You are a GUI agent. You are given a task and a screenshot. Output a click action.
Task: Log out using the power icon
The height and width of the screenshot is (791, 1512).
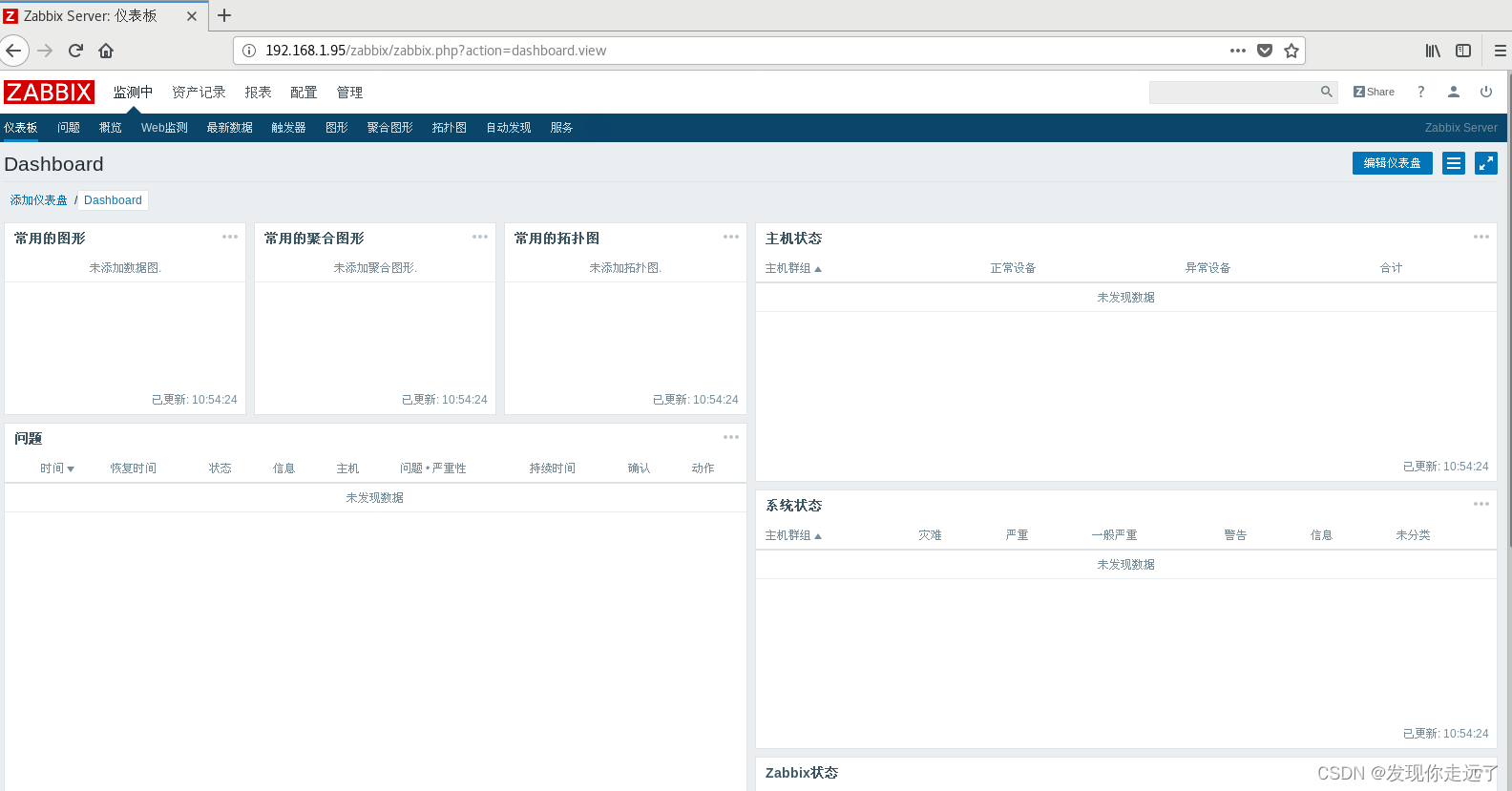pyautogui.click(x=1486, y=92)
